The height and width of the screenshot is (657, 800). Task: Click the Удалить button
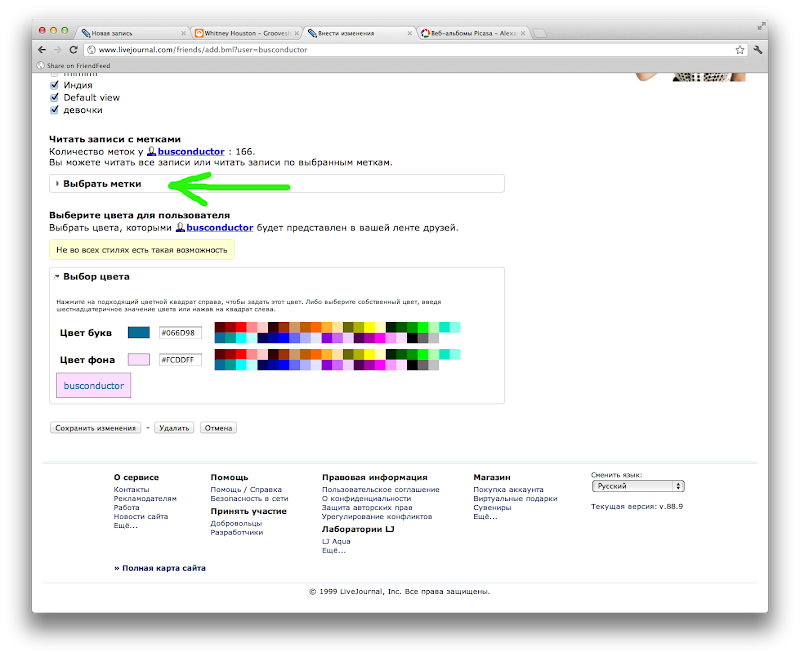(174, 428)
